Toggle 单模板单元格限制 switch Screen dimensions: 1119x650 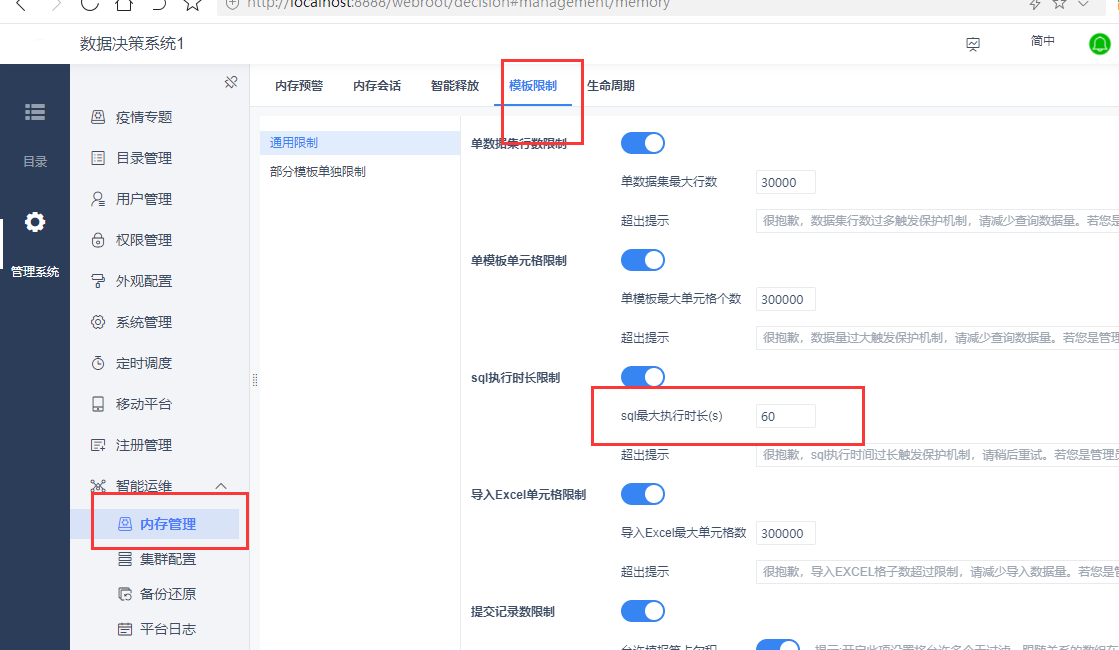[x=642, y=260]
